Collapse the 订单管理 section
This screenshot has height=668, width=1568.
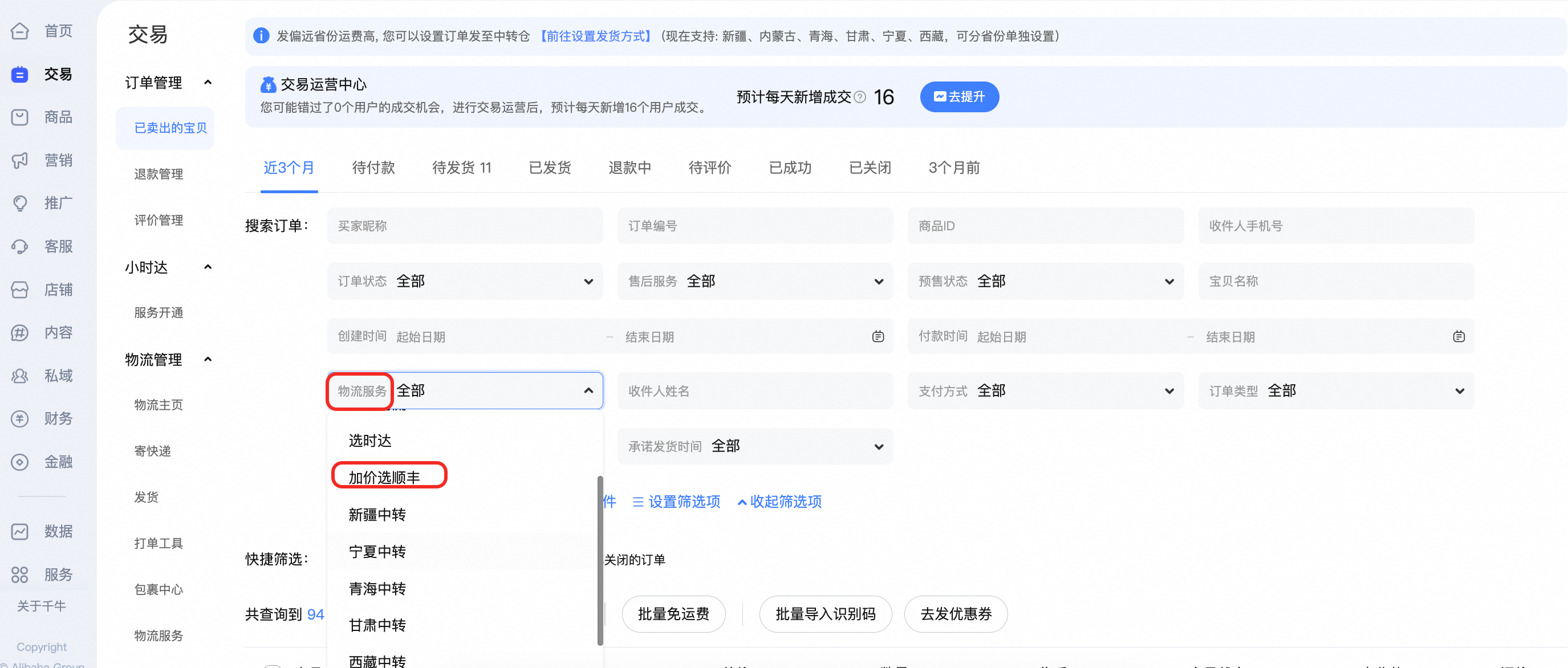208,82
